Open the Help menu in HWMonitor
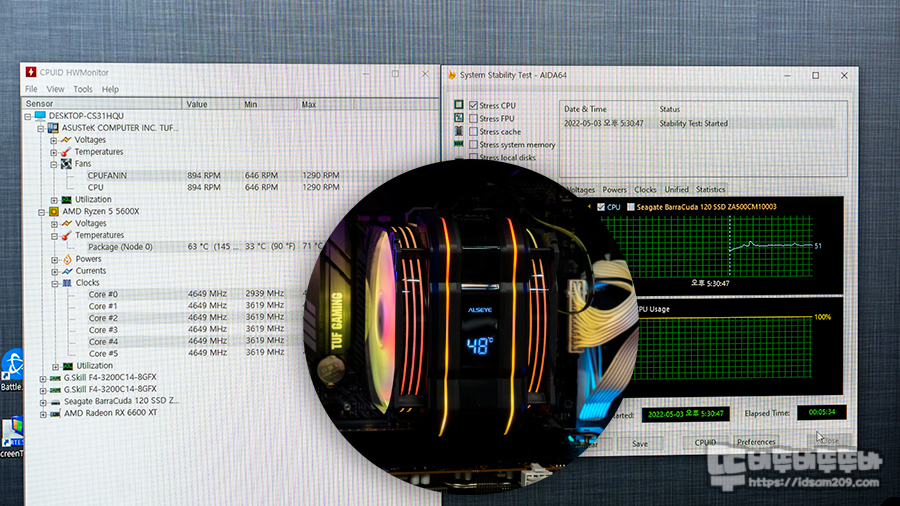 coord(110,89)
